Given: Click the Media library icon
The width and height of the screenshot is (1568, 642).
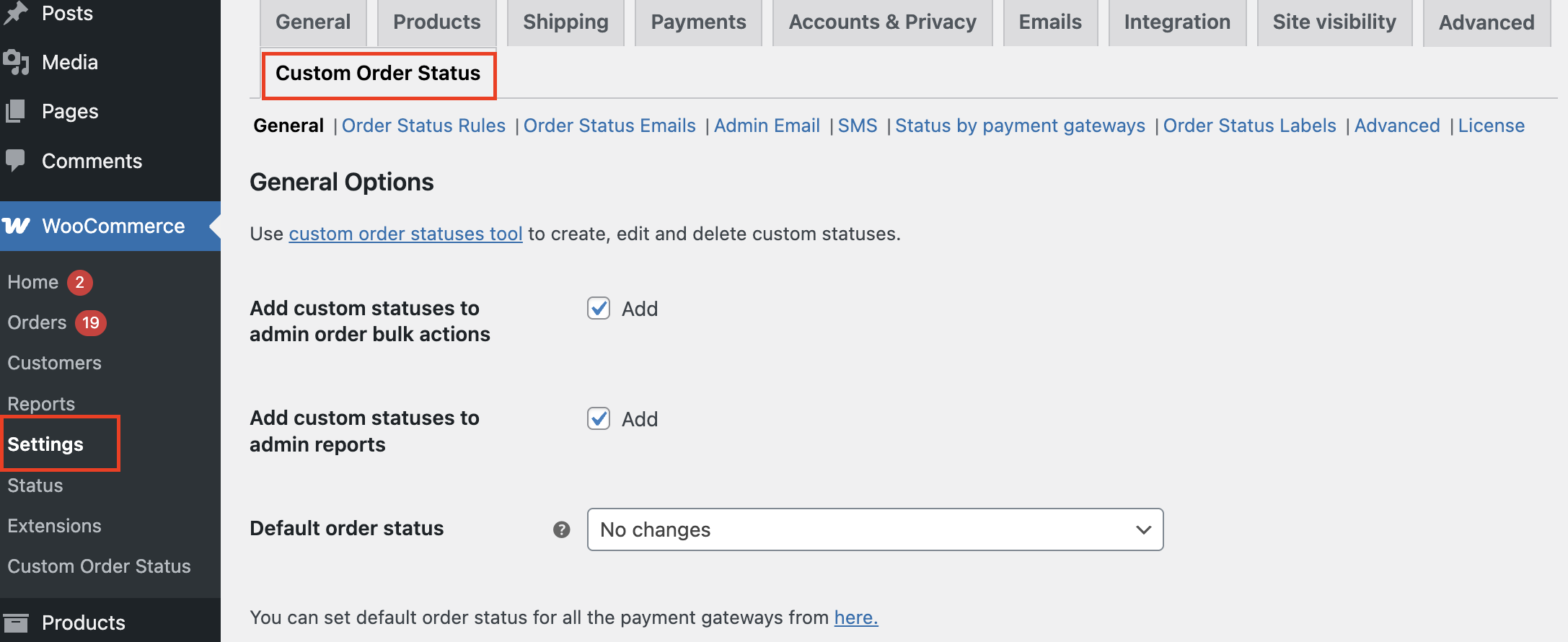Looking at the screenshot, I should click(15, 62).
